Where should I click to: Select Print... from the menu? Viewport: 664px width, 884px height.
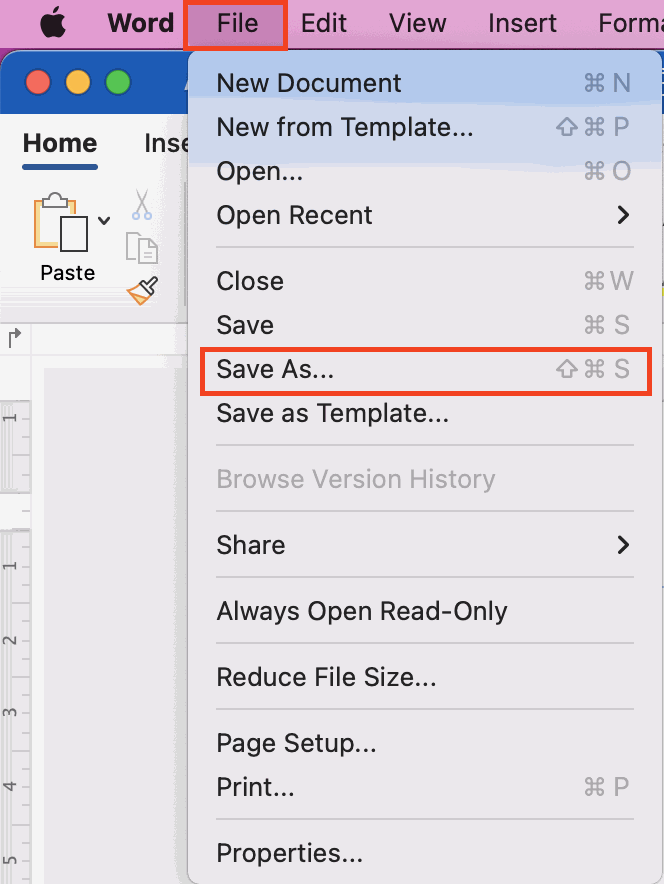pyautogui.click(x=424, y=786)
